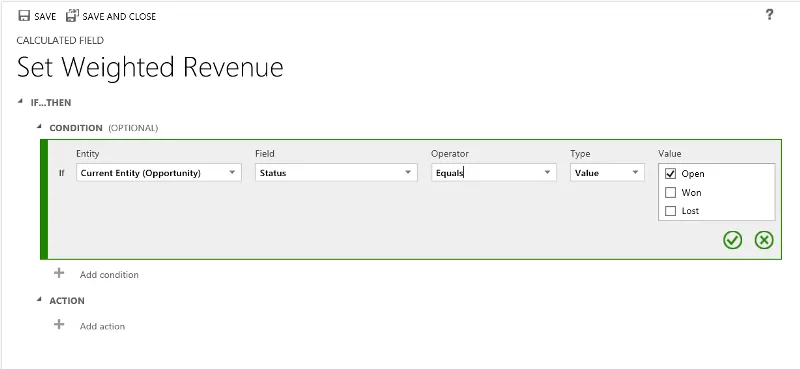Click the Operator column label
Image resolution: width=800 pixels, height=369 pixels.
[x=450, y=153]
